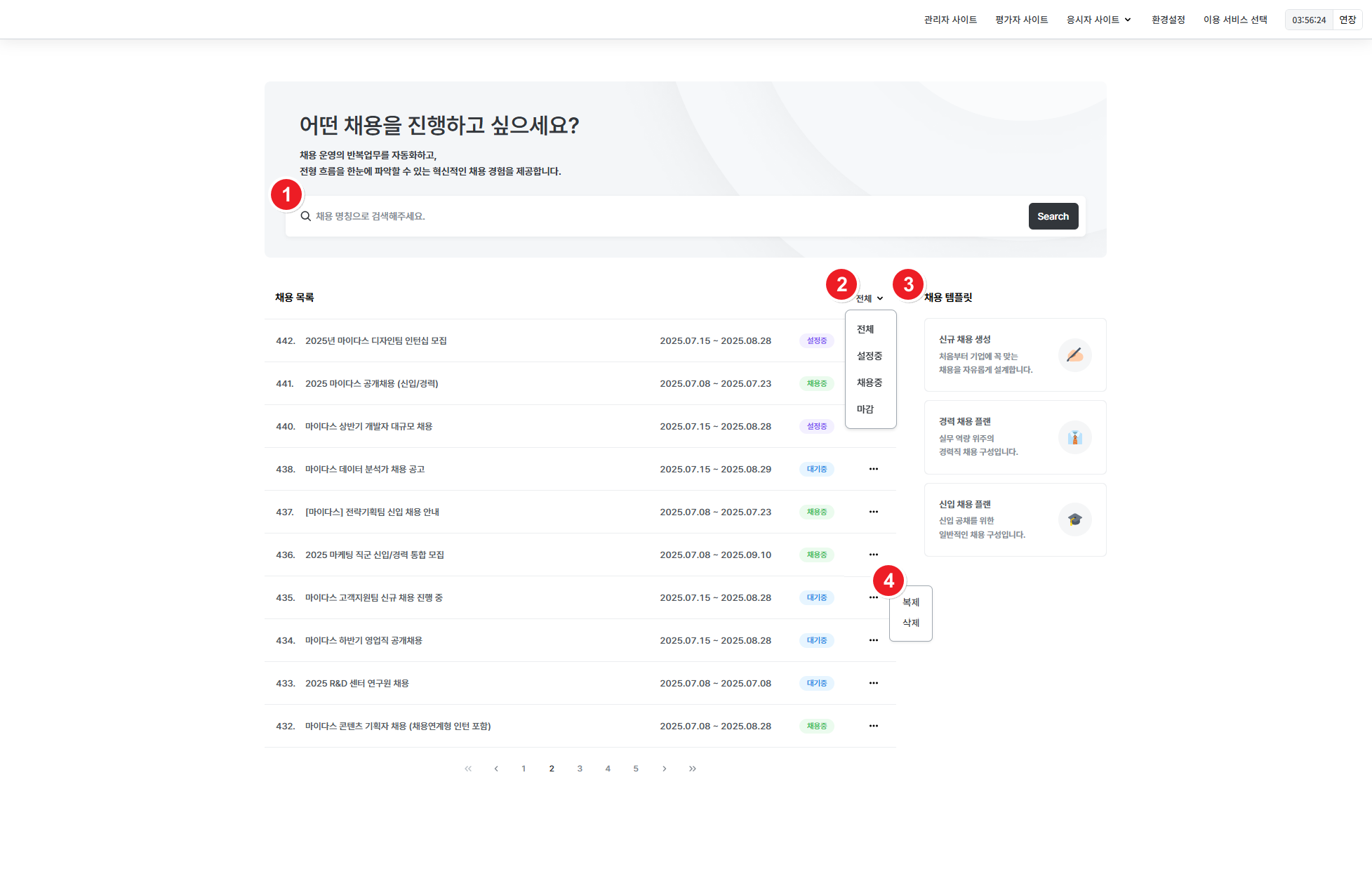
Task: Click the suit icon on 경력 채용 플랜
Action: (1074, 437)
